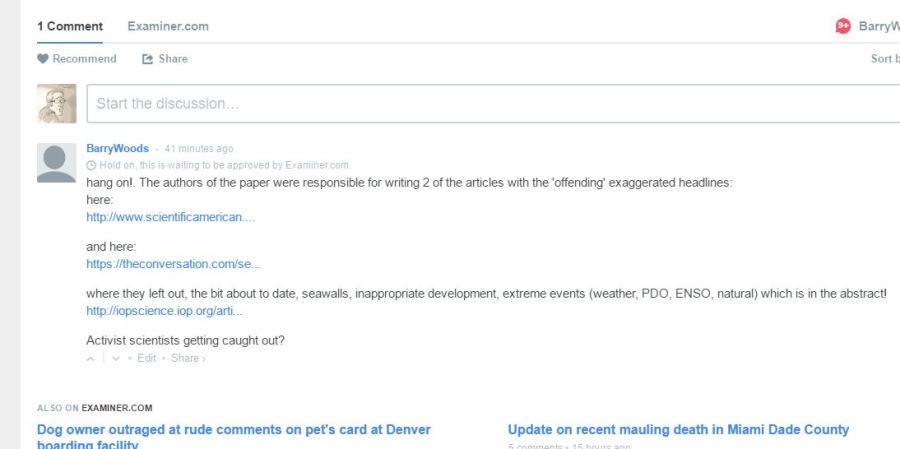Open the Sort by dropdown
The width and height of the screenshot is (900, 449).
coord(884,59)
